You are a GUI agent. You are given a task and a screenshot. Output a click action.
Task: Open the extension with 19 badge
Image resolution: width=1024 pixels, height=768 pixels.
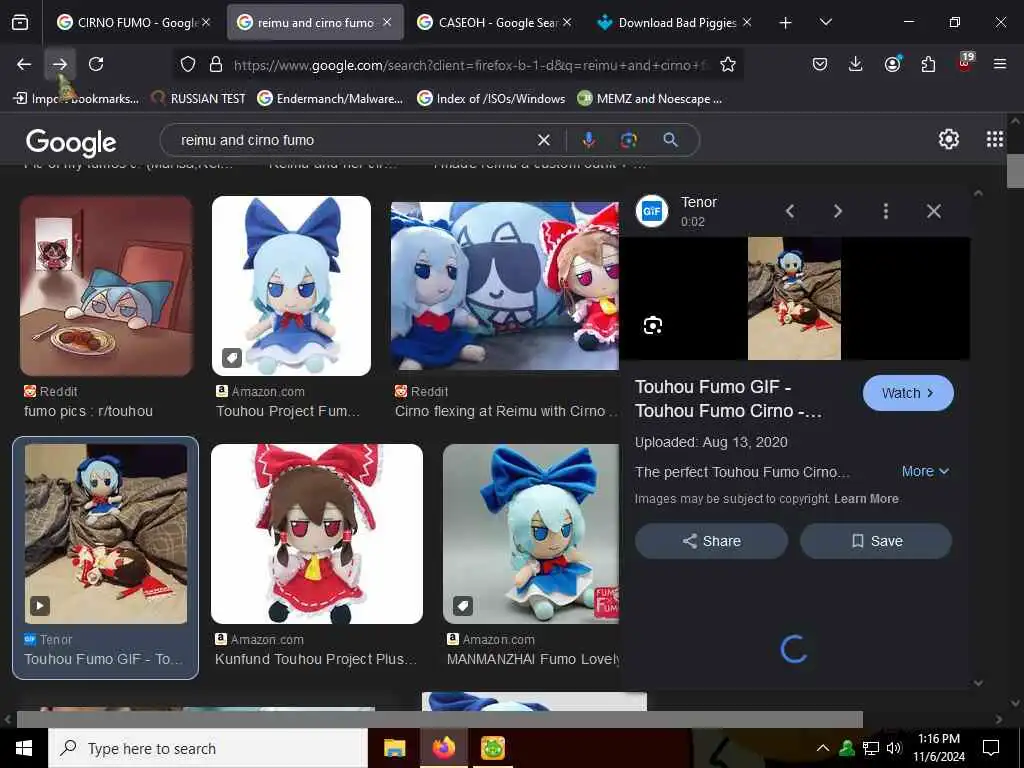[965, 63]
